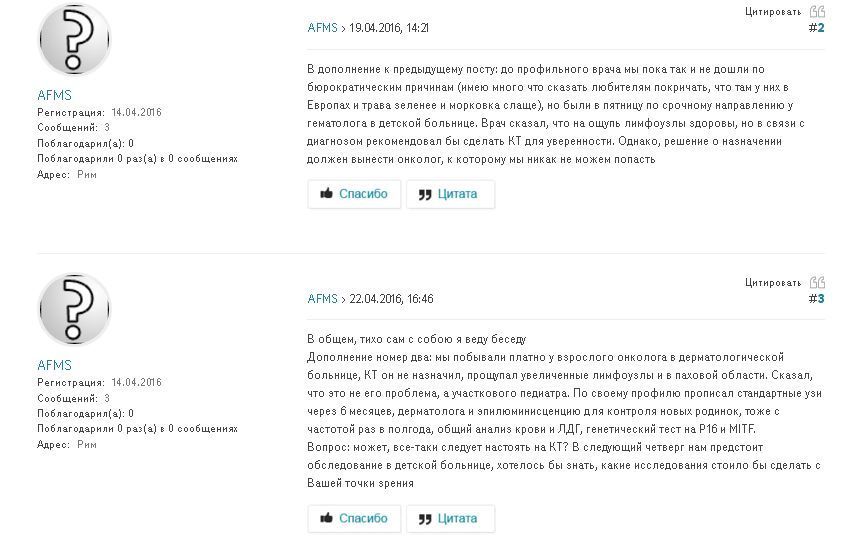The height and width of the screenshot is (559, 845).
Task: Open permalink #2 of the post
Action: click(x=816, y=28)
